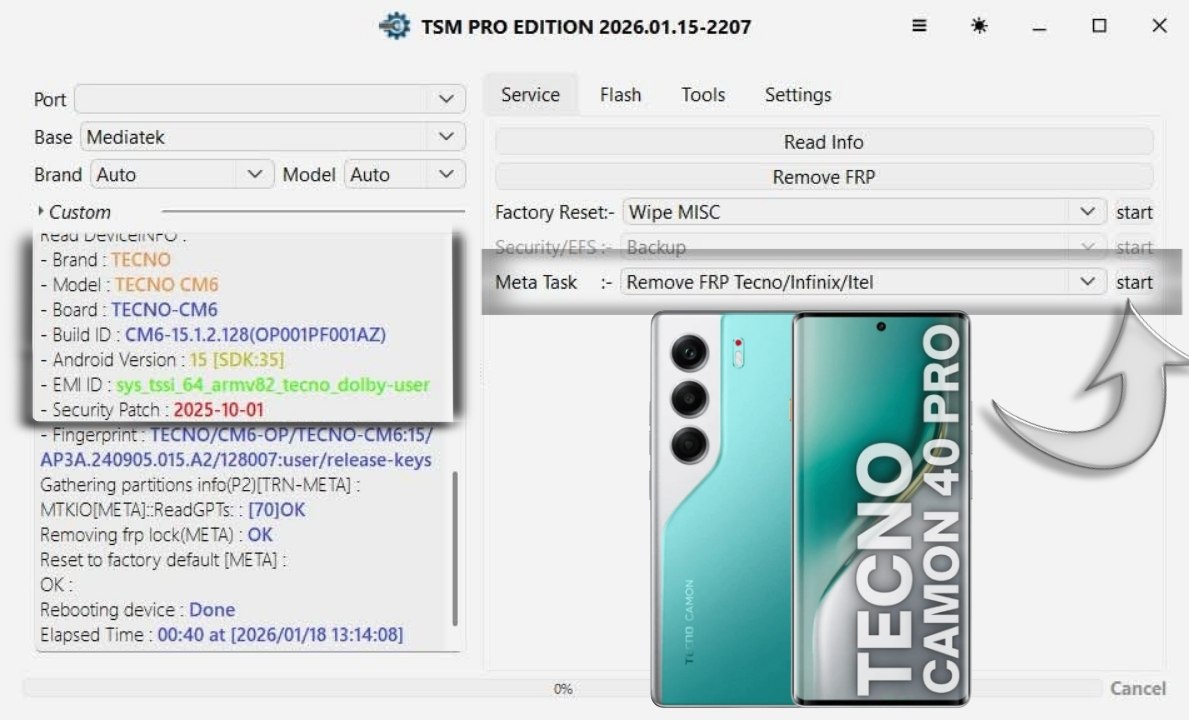The image size is (1189, 720).
Task: Select the 'TECNO CM6' model text
Action: click(166, 284)
